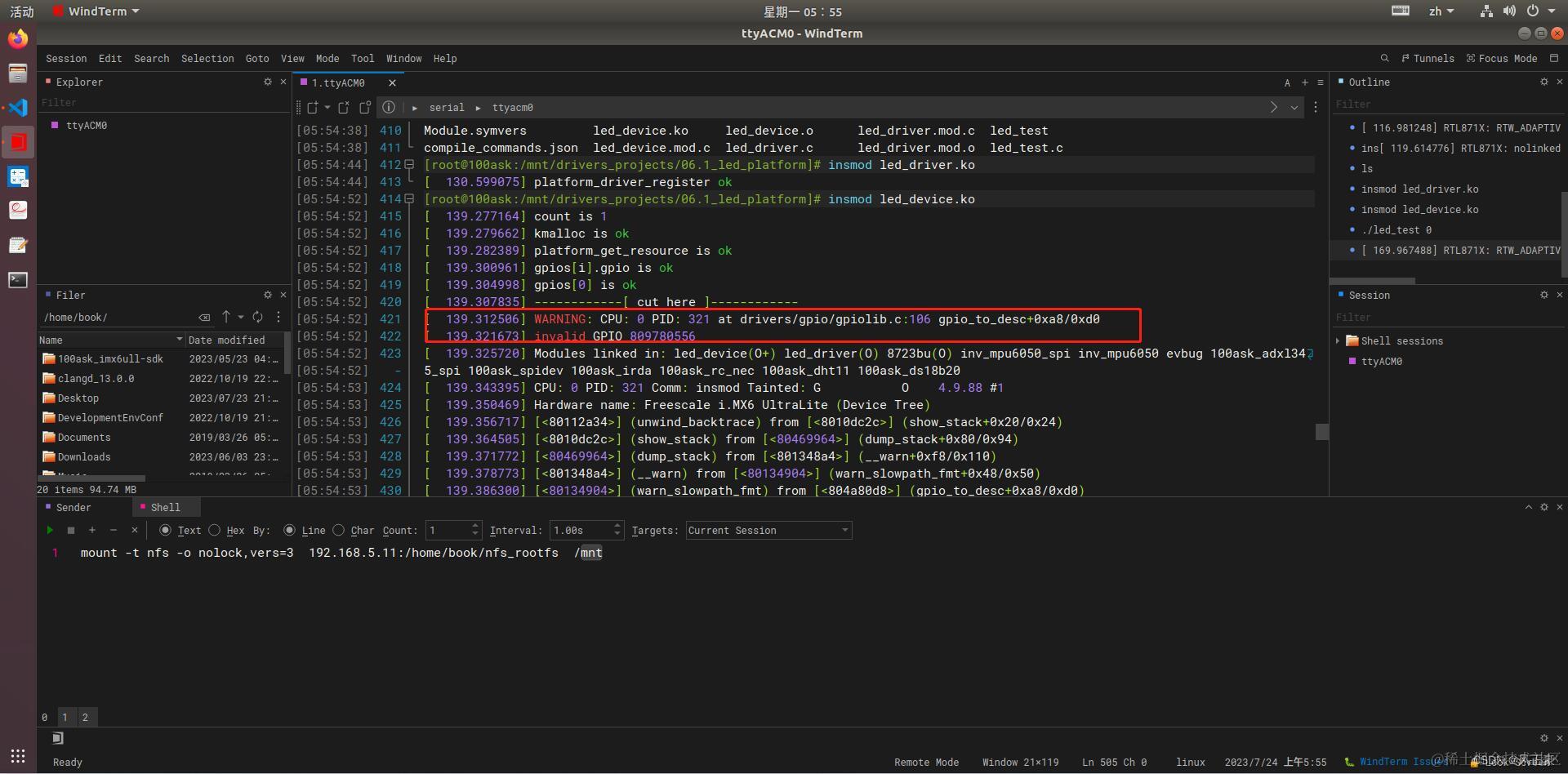This screenshot has width=1568, height=774.
Task: Select the Hex radio button
Action: (215, 530)
